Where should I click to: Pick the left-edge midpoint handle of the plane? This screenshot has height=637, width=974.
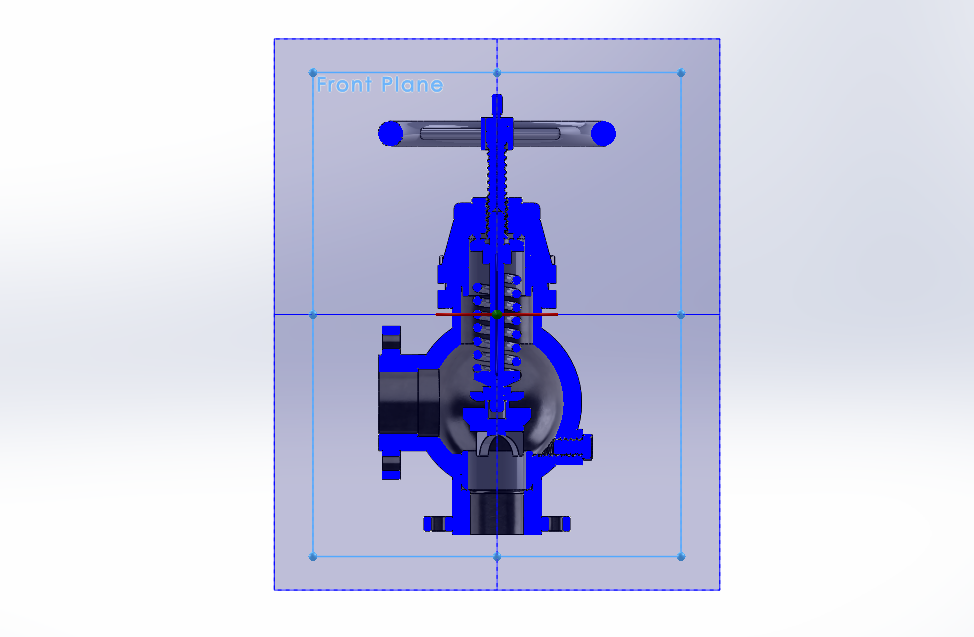pyautogui.click(x=313, y=315)
